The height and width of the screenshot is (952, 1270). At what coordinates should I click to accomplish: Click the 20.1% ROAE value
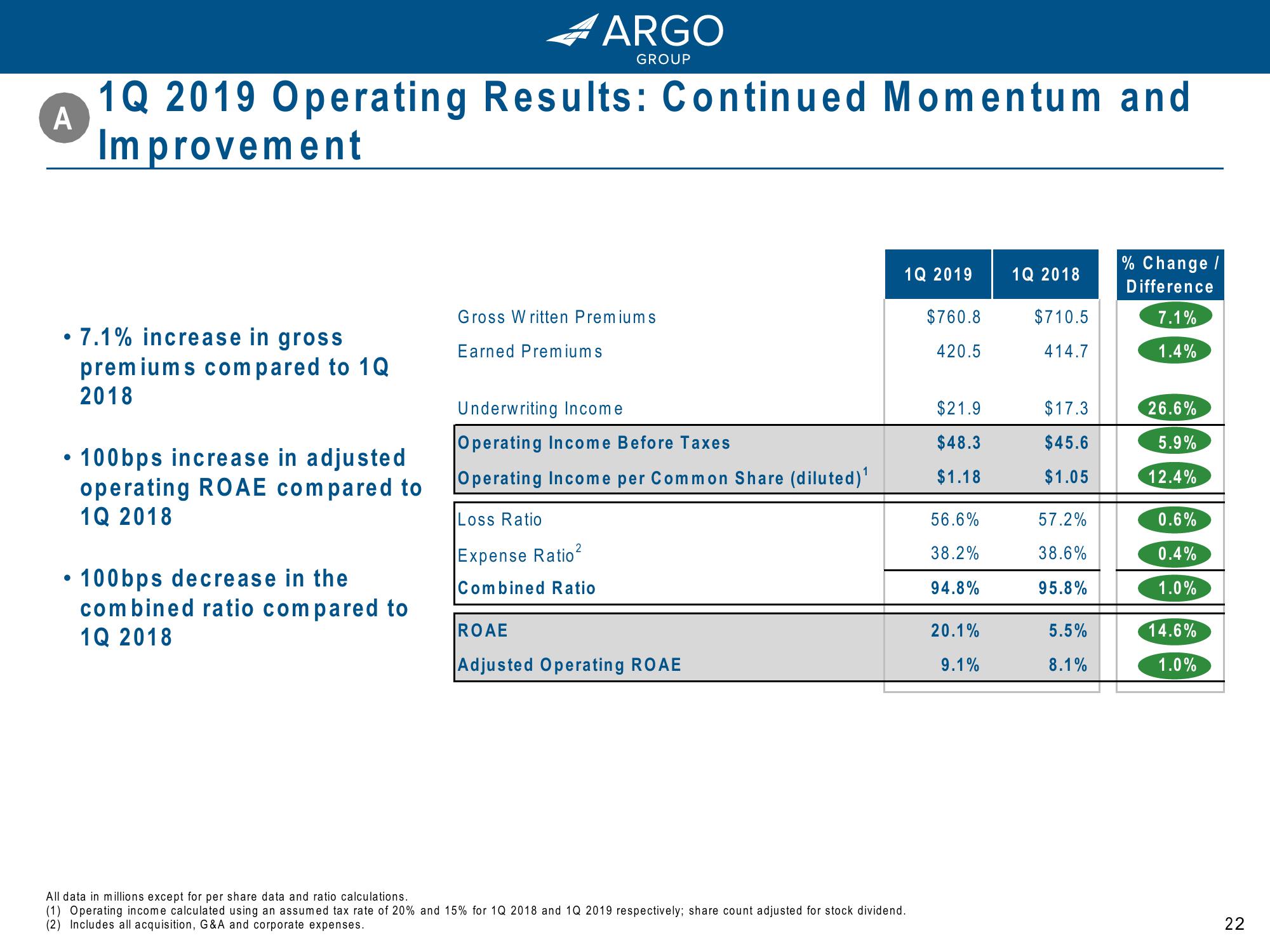click(x=955, y=630)
